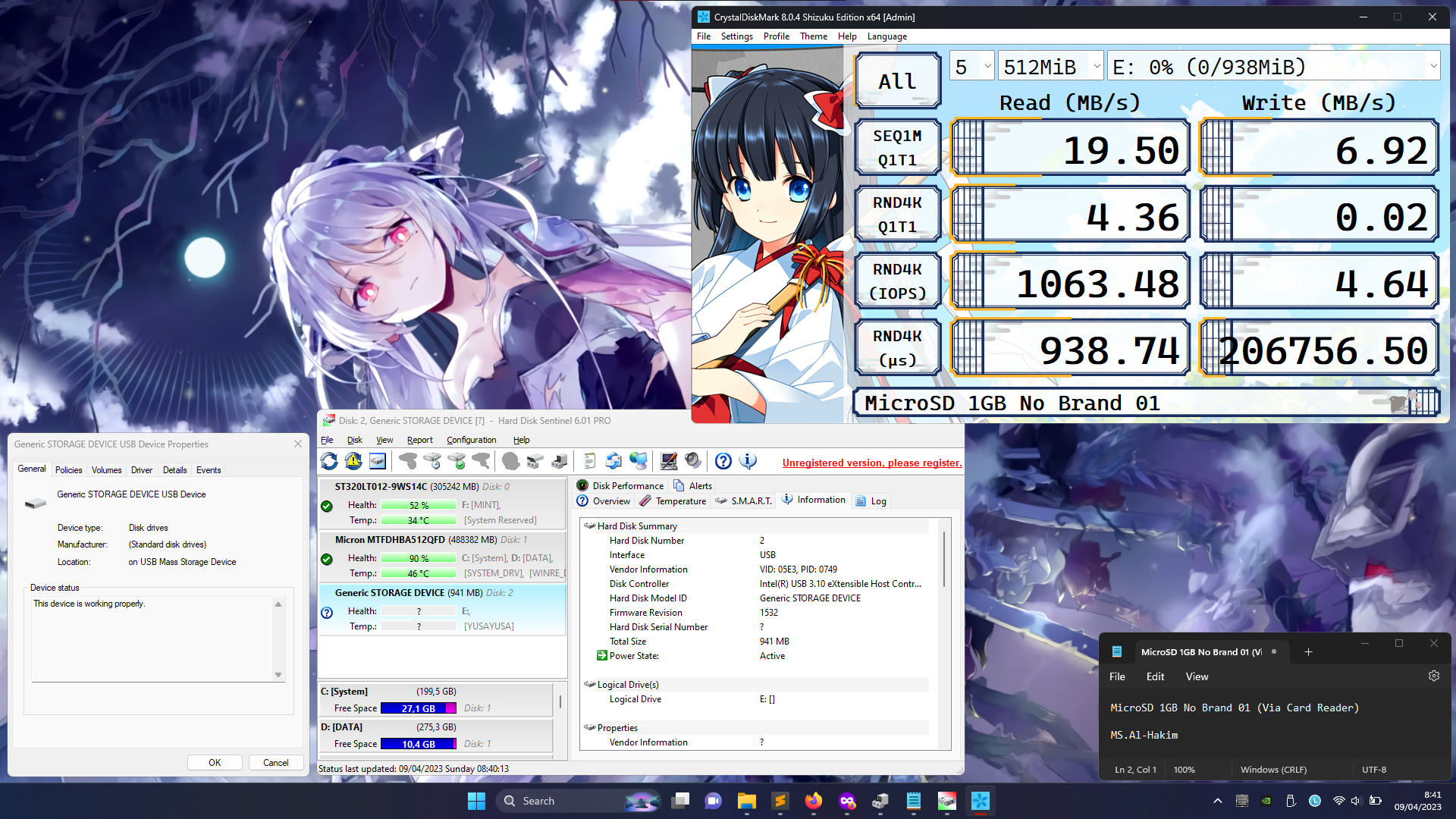Click Cancel in device properties dialog
The image size is (1456, 819).
click(x=276, y=763)
